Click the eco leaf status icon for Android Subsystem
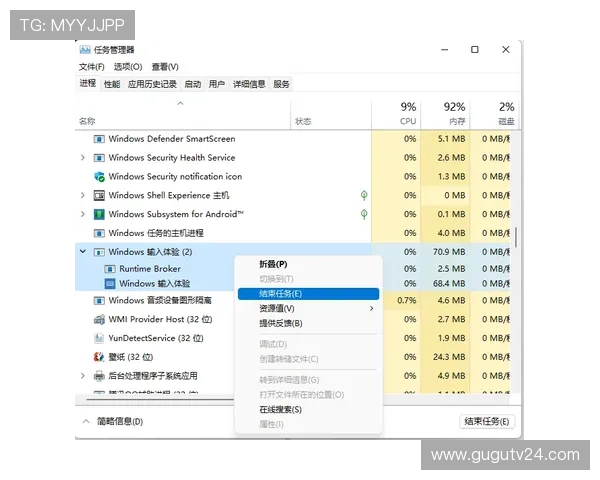 pyautogui.click(x=364, y=214)
